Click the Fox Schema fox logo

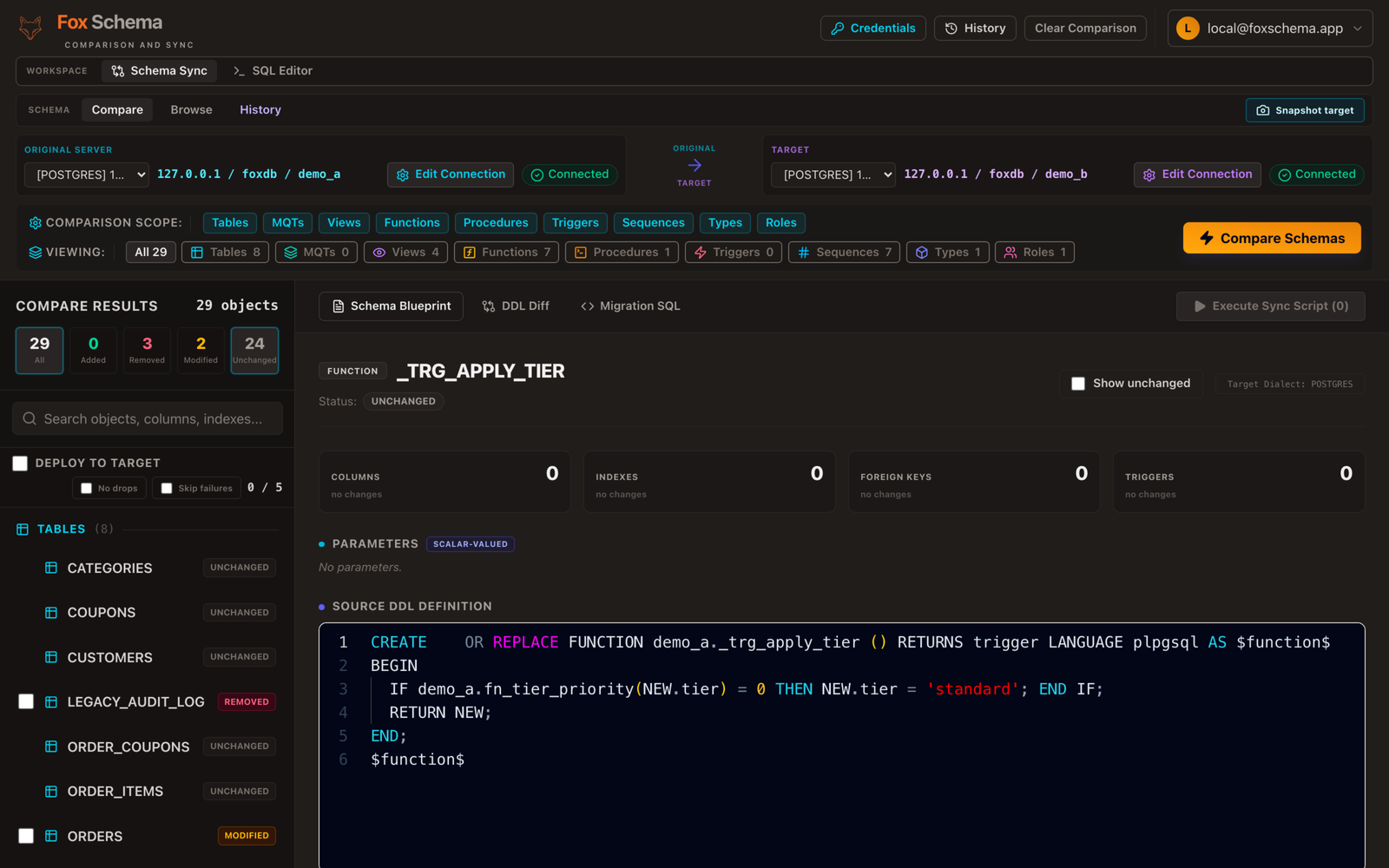pos(30,28)
